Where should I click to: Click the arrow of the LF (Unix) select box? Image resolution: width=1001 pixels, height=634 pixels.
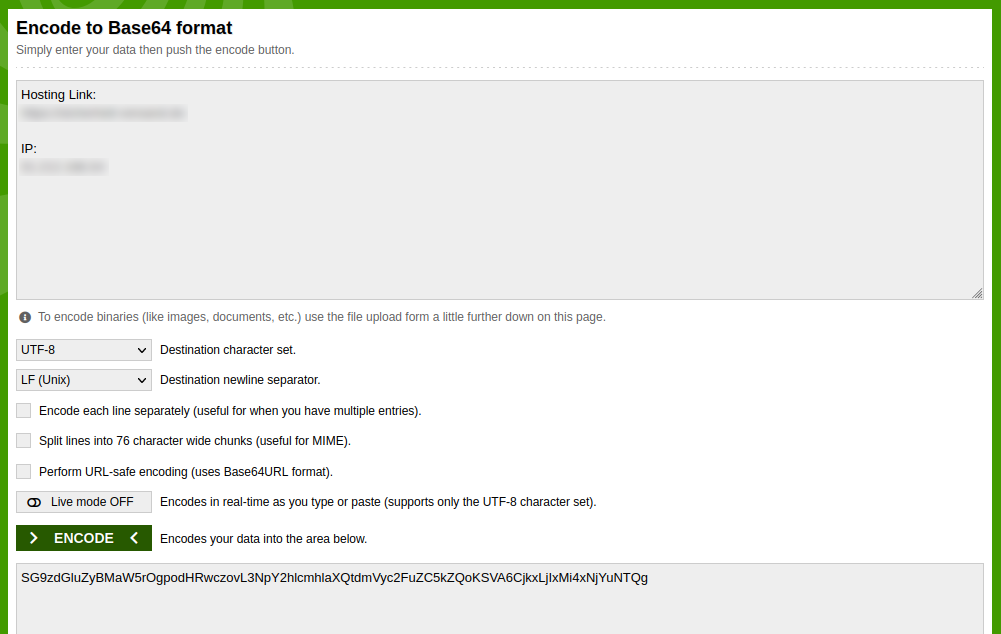point(141,380)
